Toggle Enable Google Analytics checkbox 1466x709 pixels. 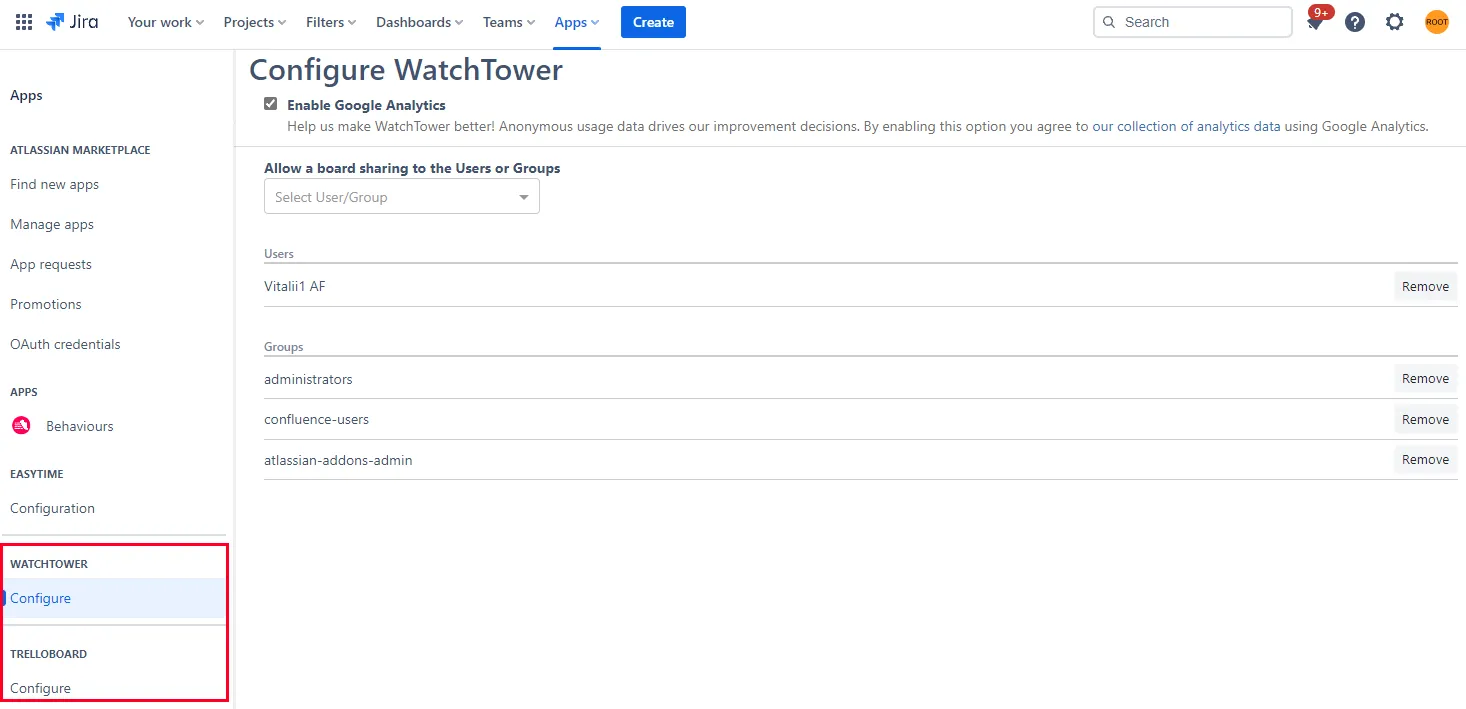[270, 104]
